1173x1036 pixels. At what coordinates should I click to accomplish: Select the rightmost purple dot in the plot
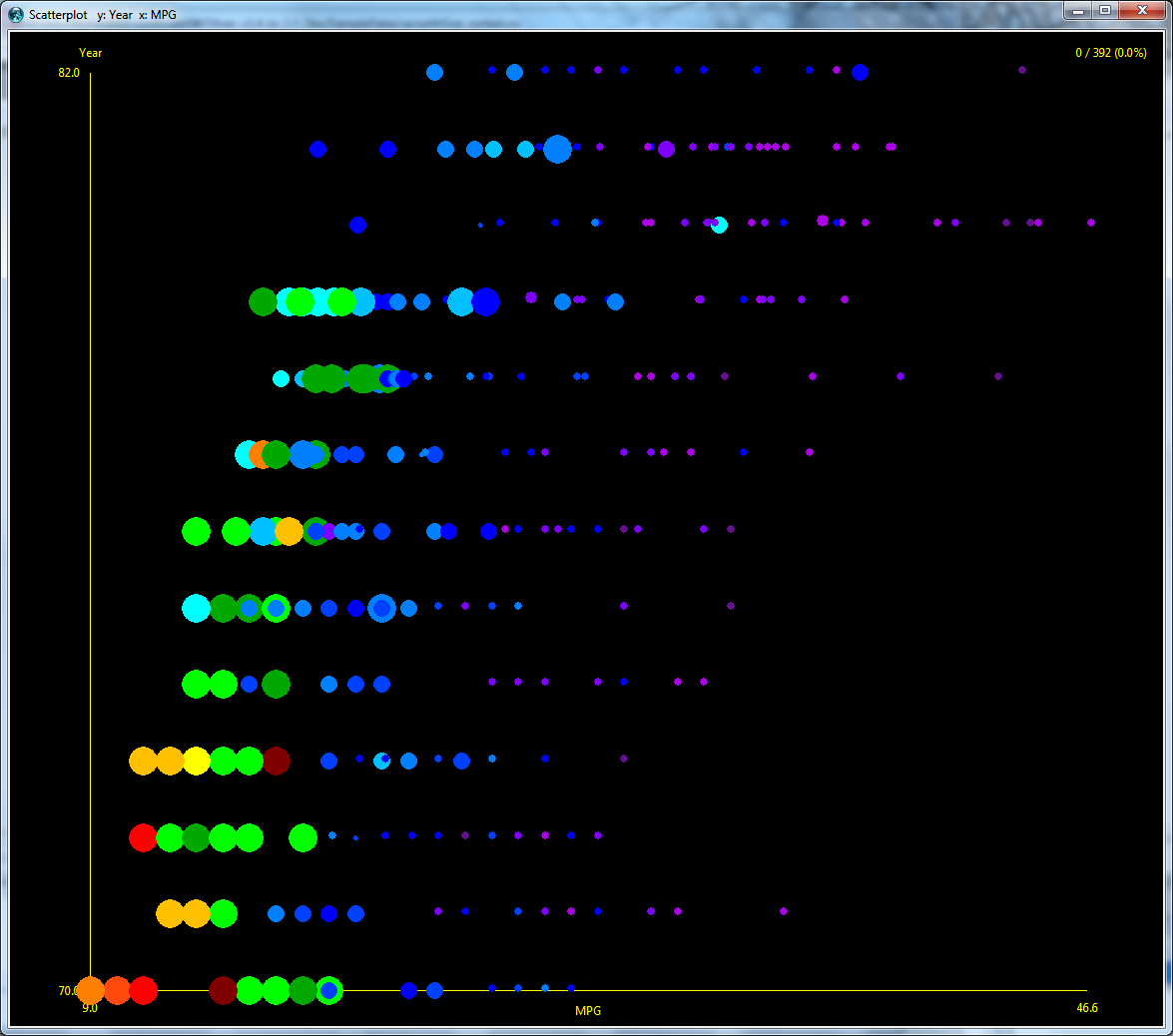pyautogui.click(x=1090, y=223)
